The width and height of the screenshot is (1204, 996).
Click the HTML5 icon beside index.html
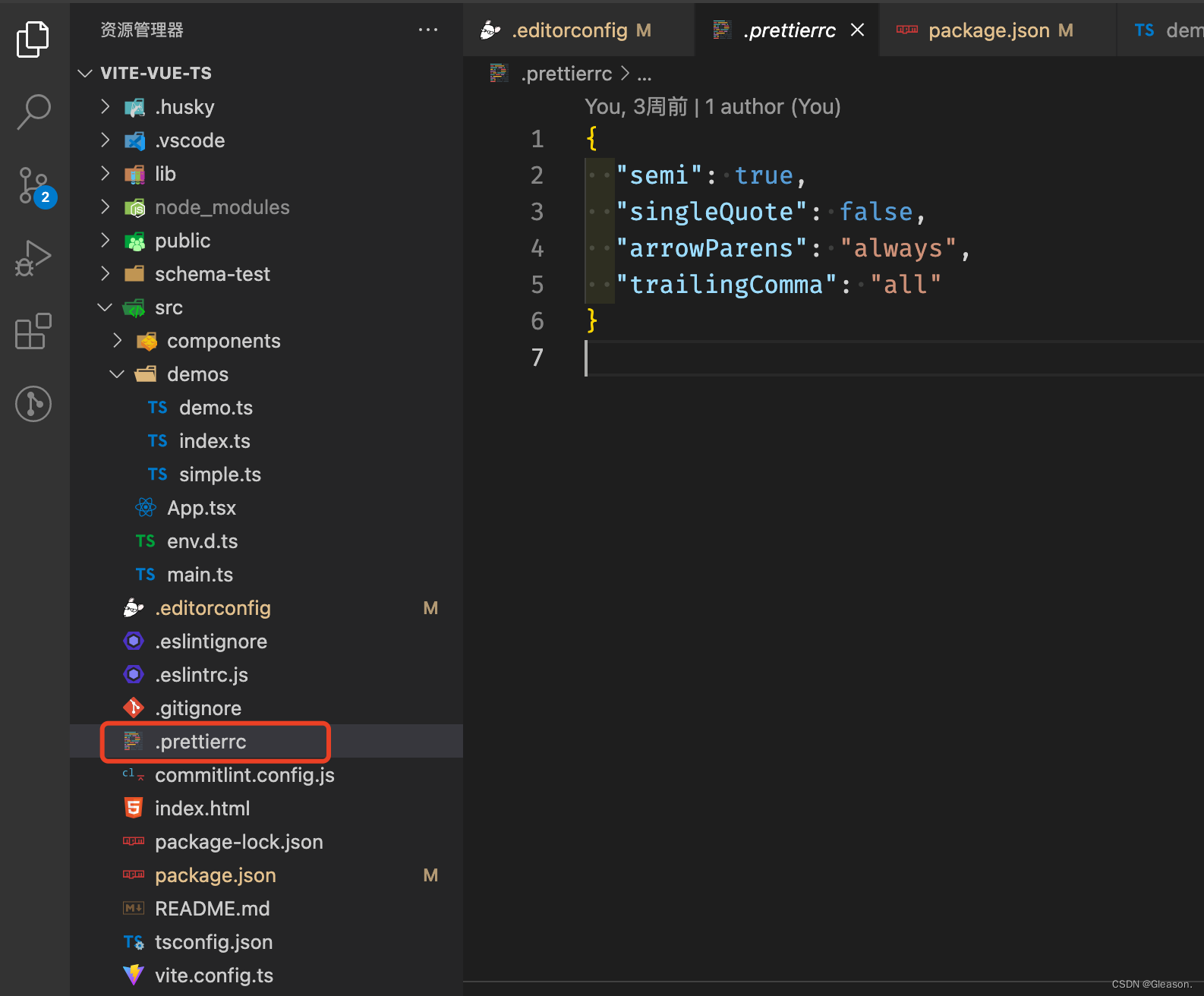[x=134, y=808]
